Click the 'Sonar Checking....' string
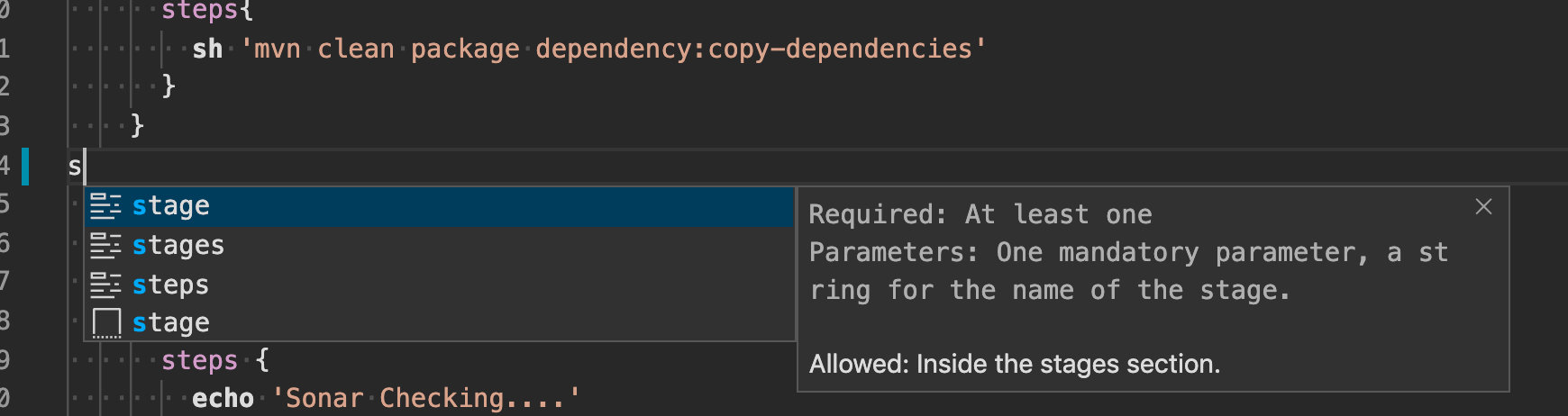The width and height of the screenshot is (1568, 416). 426,398
